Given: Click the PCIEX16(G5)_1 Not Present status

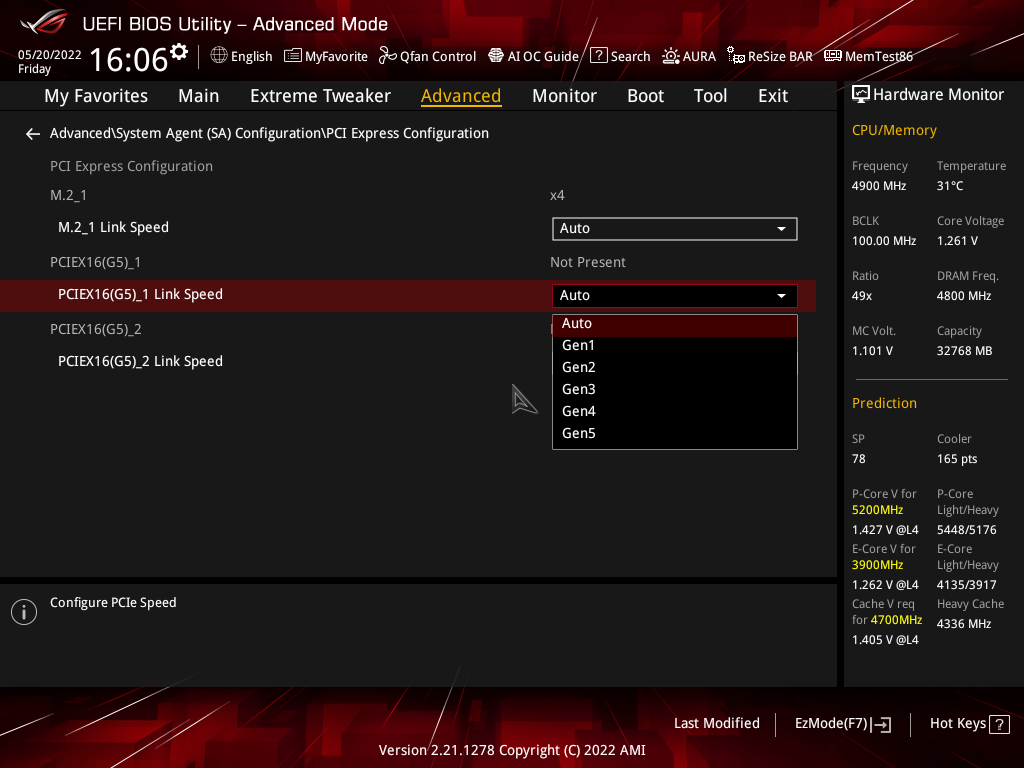Looking at the screenshot, I should (x=588, y=263).
